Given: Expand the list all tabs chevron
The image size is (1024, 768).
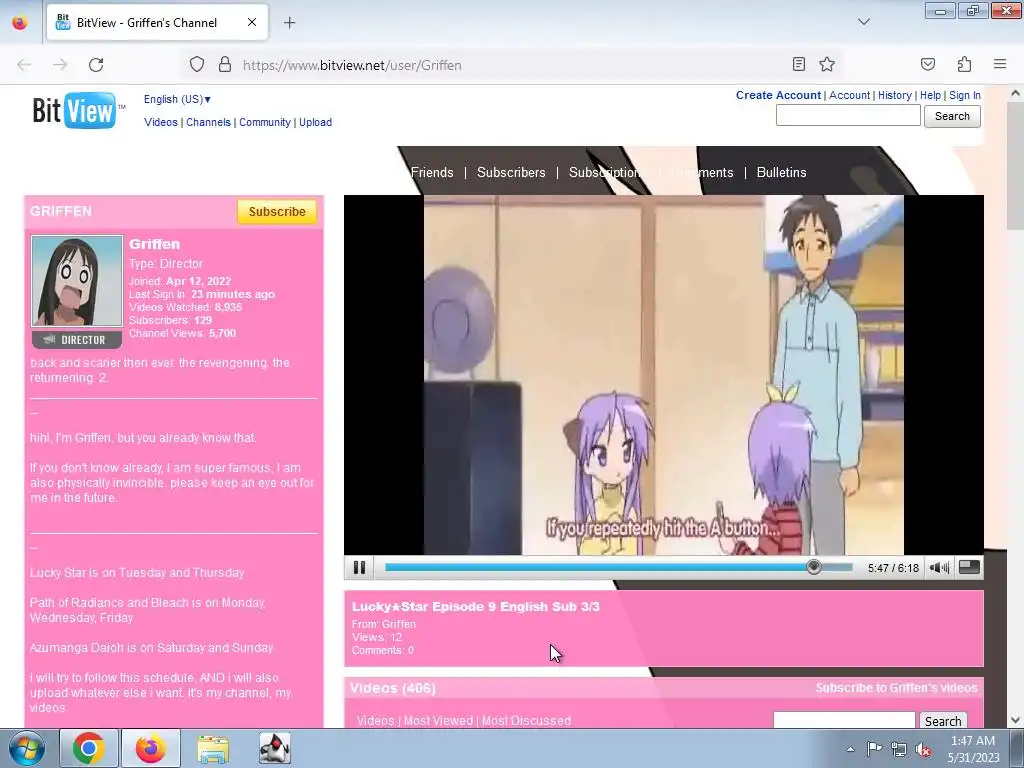Looking at the screenshot, I should click(x=863, y=22).
